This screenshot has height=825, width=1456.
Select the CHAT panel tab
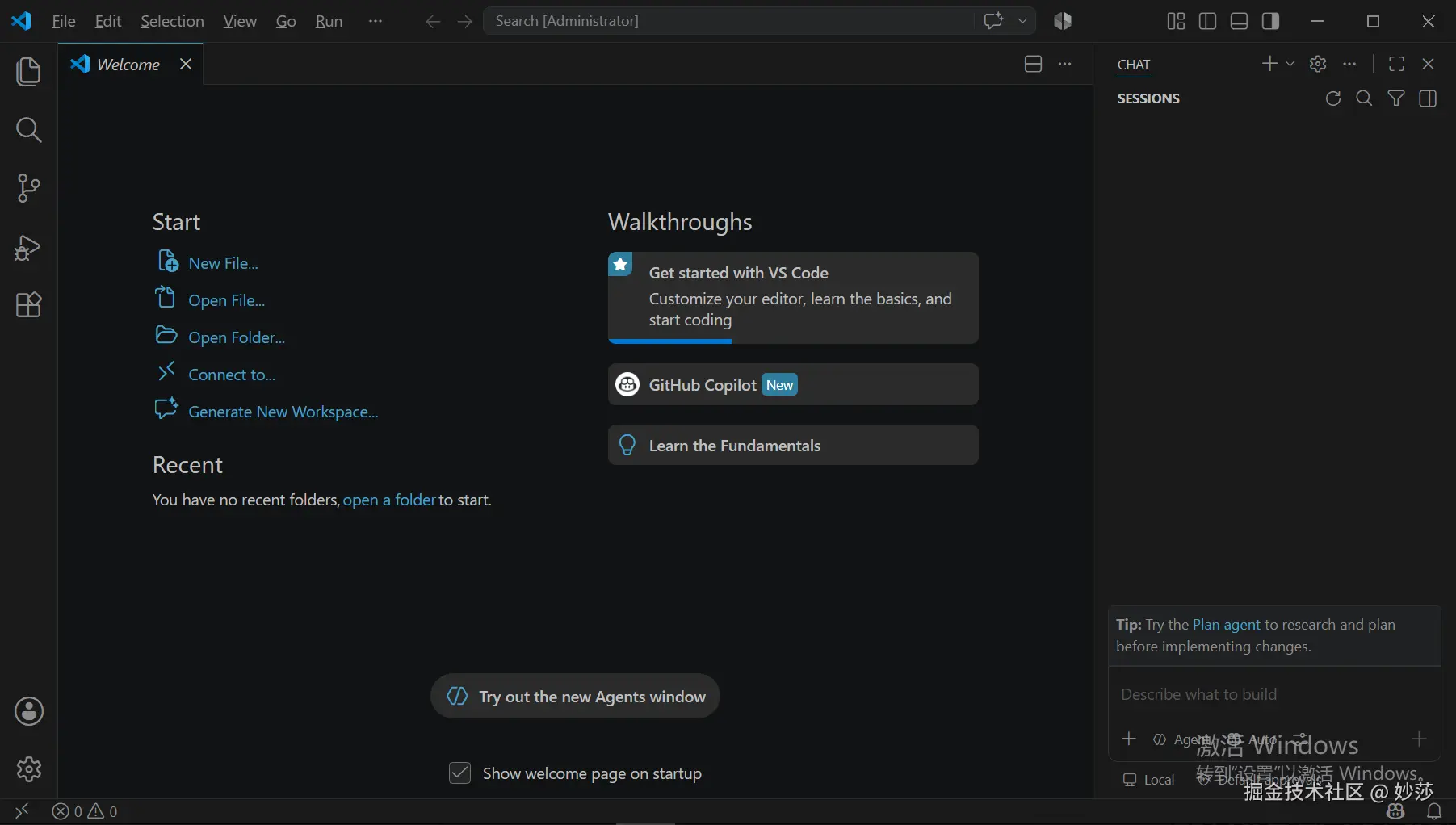coord(1134,65)
